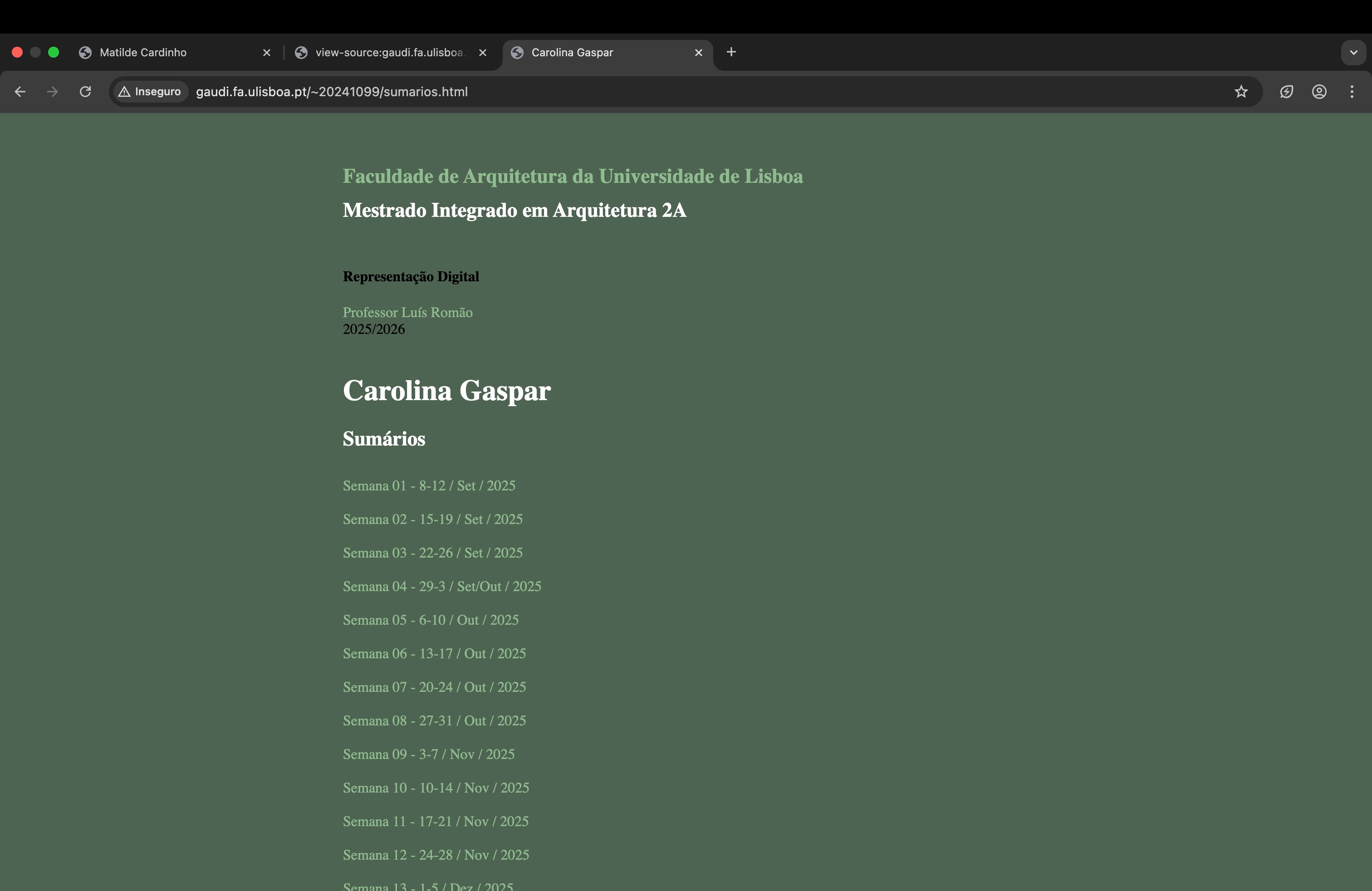
Task: Open the profile account icon
Action: (1319, 92)
